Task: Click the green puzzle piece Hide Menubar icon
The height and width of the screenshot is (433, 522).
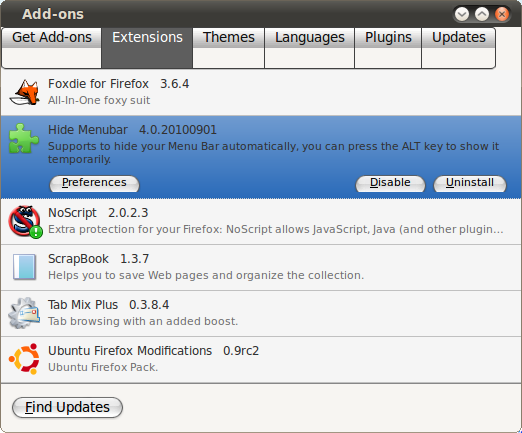Action: pos(24,139)
